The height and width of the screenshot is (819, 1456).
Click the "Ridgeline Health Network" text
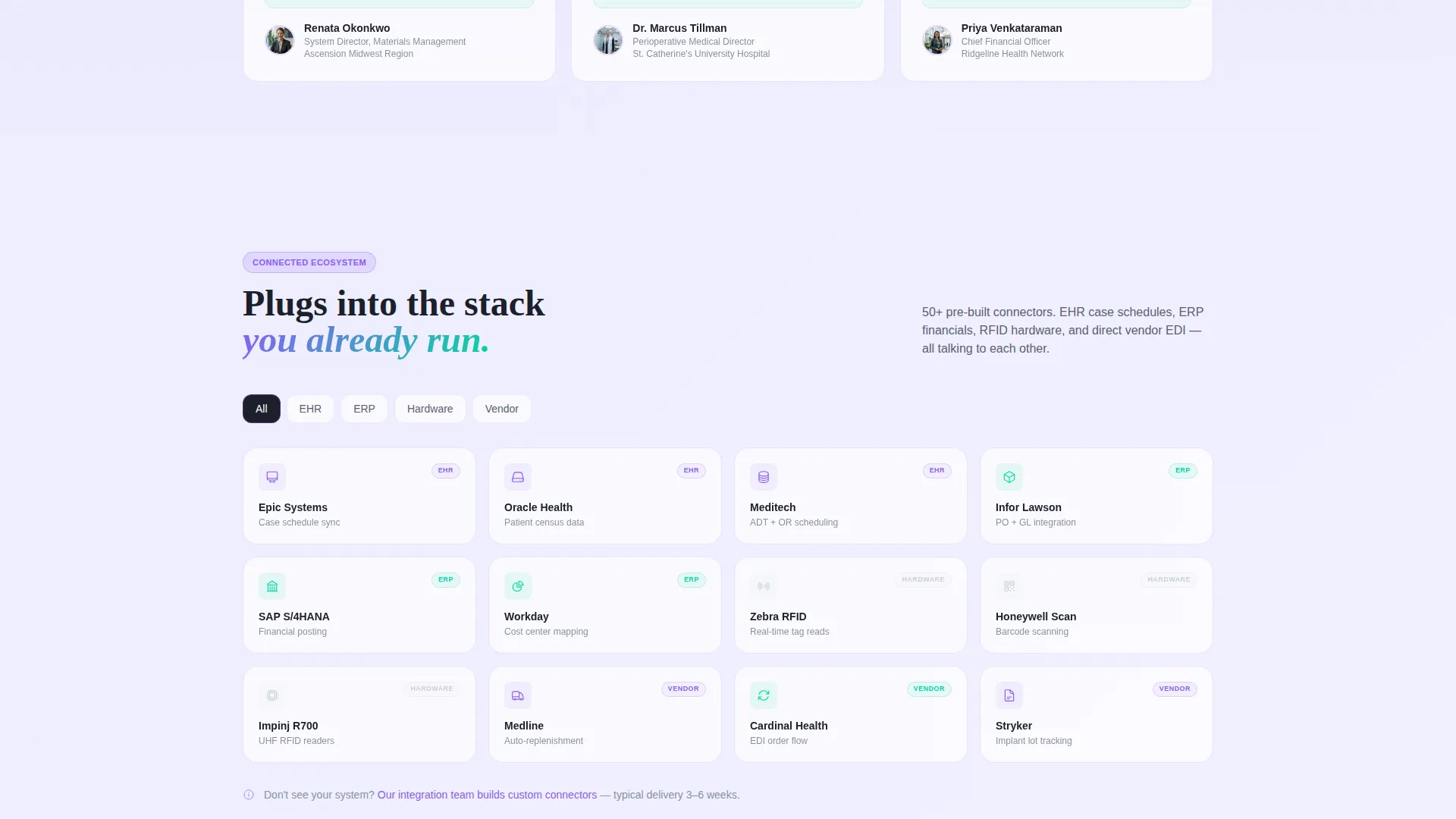click(1012, 54)
